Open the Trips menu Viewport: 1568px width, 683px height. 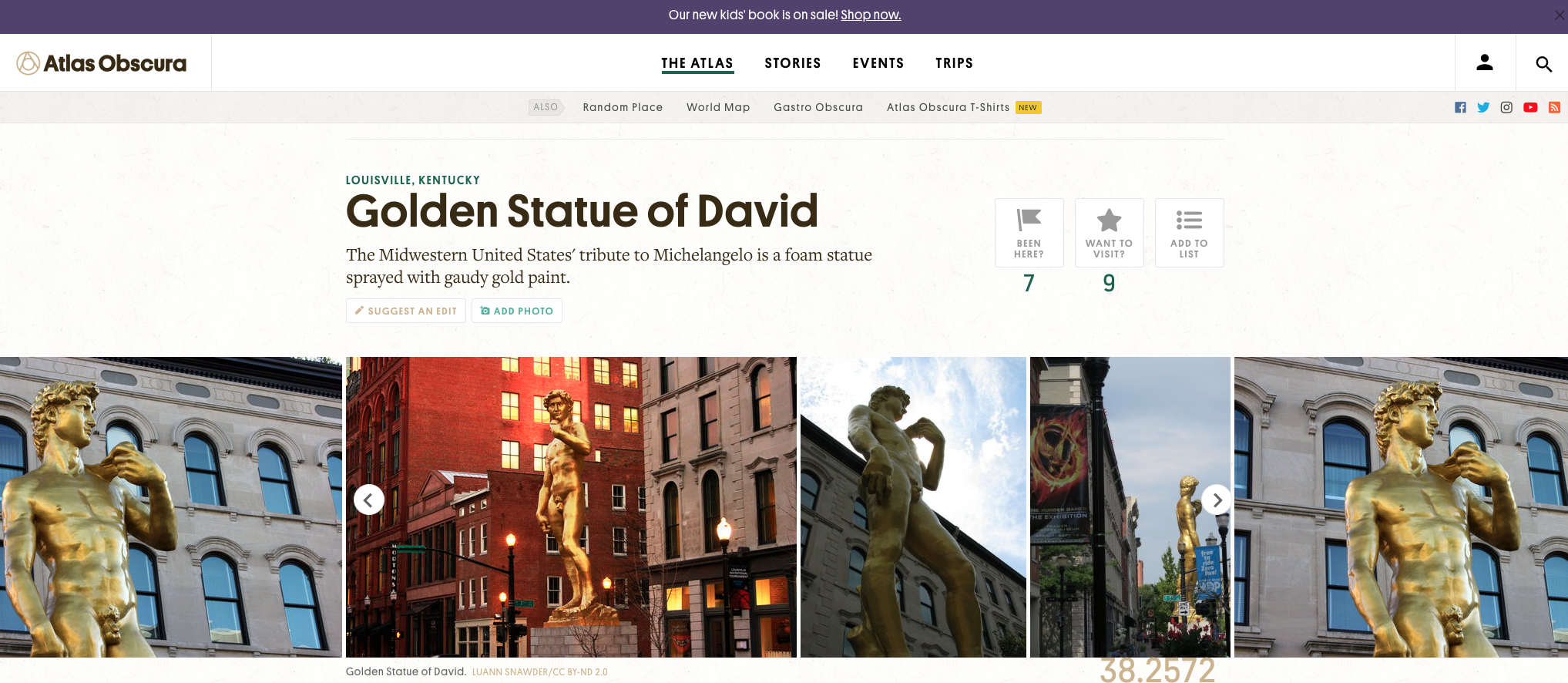tap(954, 63)
